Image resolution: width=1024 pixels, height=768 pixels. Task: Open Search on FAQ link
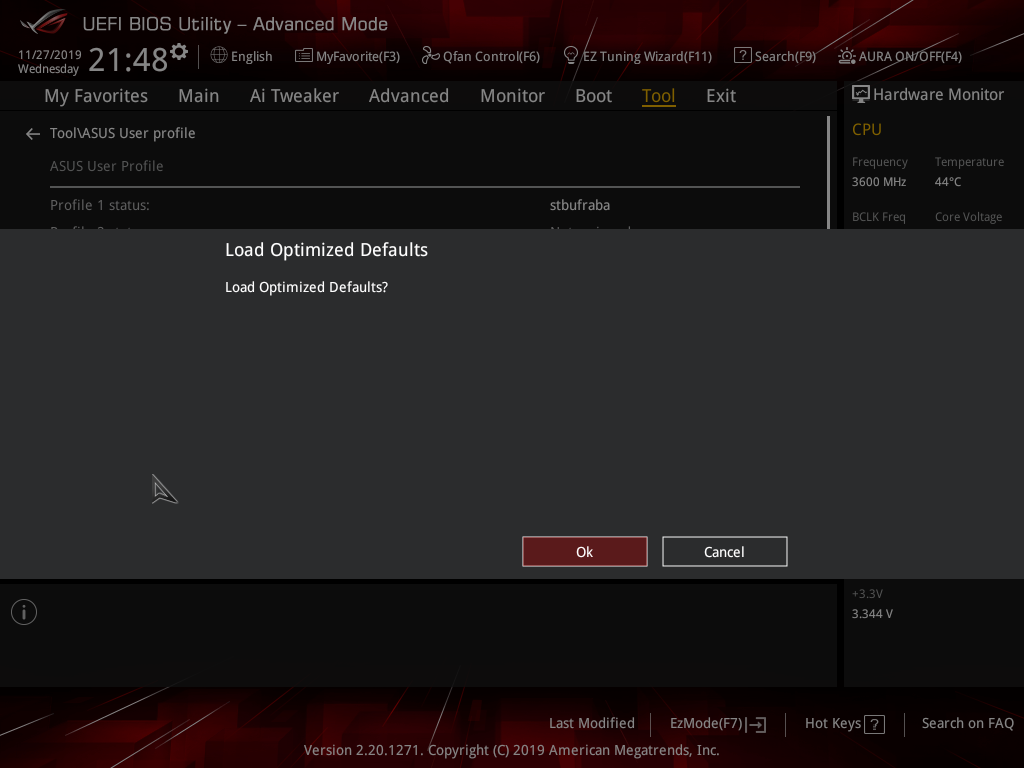tap(967, 723)
